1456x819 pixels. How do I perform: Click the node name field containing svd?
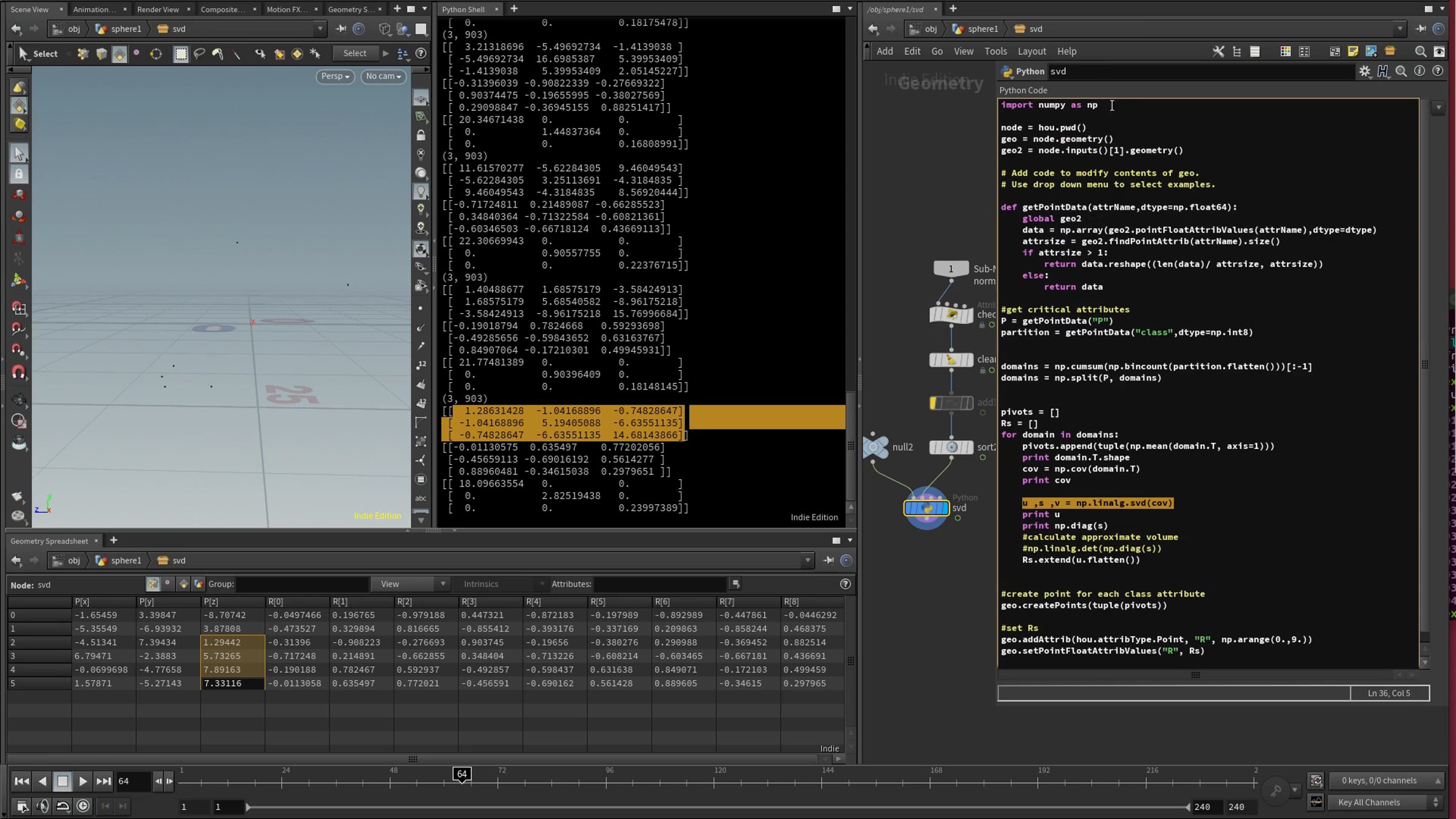click(1200, 72)
